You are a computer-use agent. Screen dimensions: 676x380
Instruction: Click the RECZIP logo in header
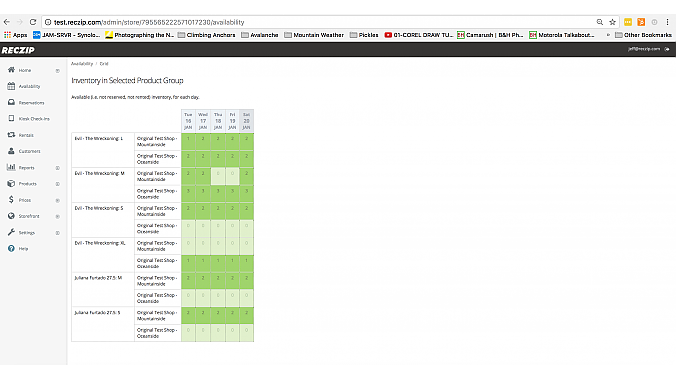pyautogui.click(x=18, y=50)
